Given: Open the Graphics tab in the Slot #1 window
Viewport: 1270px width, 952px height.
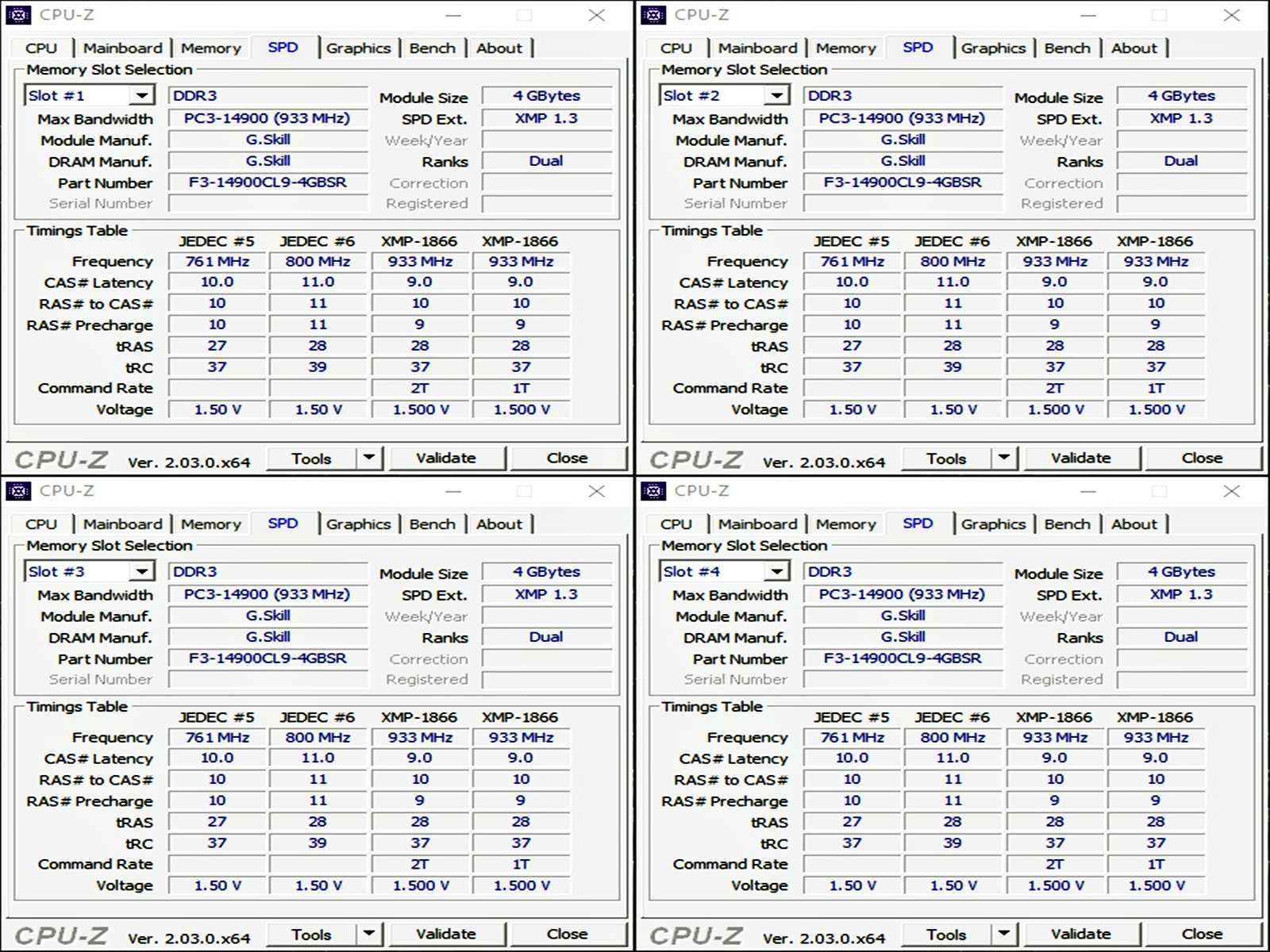Looking at the screenshot, I should click(359, 48).
